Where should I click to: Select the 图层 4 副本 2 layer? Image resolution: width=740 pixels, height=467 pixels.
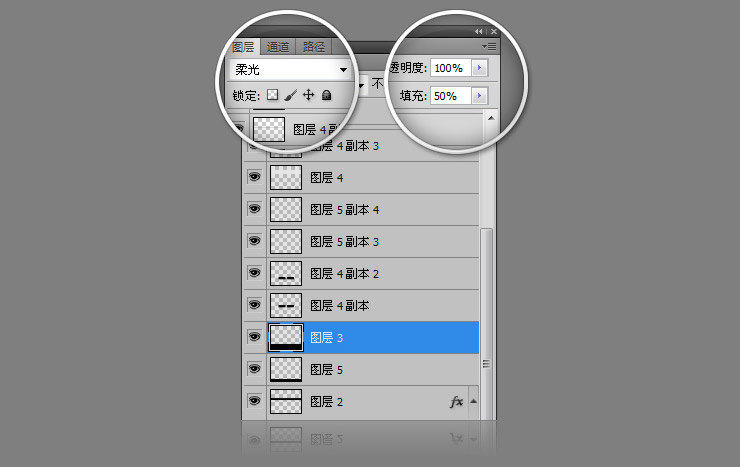tap(345, 273)
